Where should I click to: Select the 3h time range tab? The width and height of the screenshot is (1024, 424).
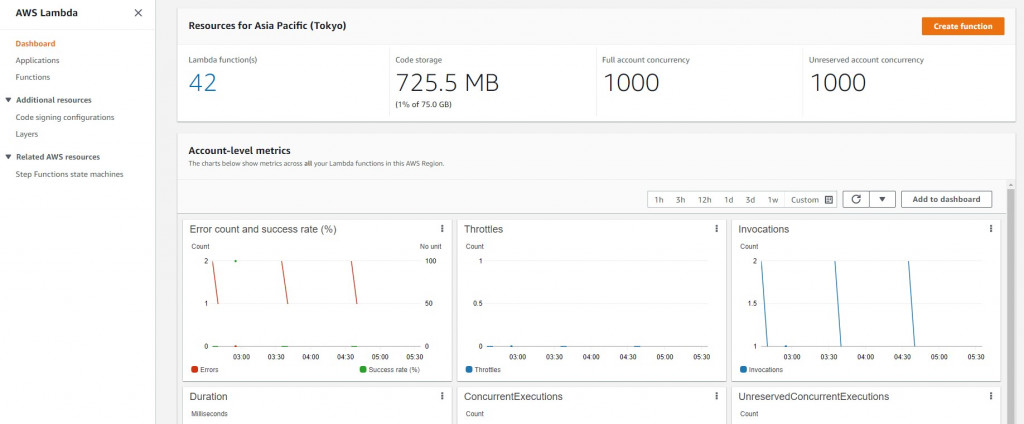[680, 200]
